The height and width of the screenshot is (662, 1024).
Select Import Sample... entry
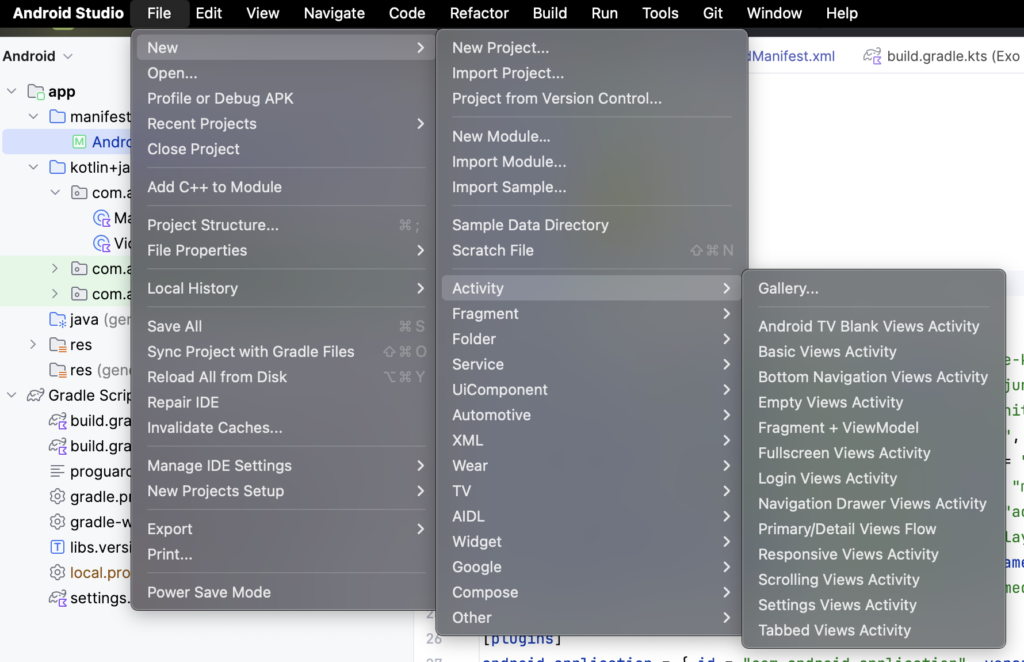(x=590, y=187)
